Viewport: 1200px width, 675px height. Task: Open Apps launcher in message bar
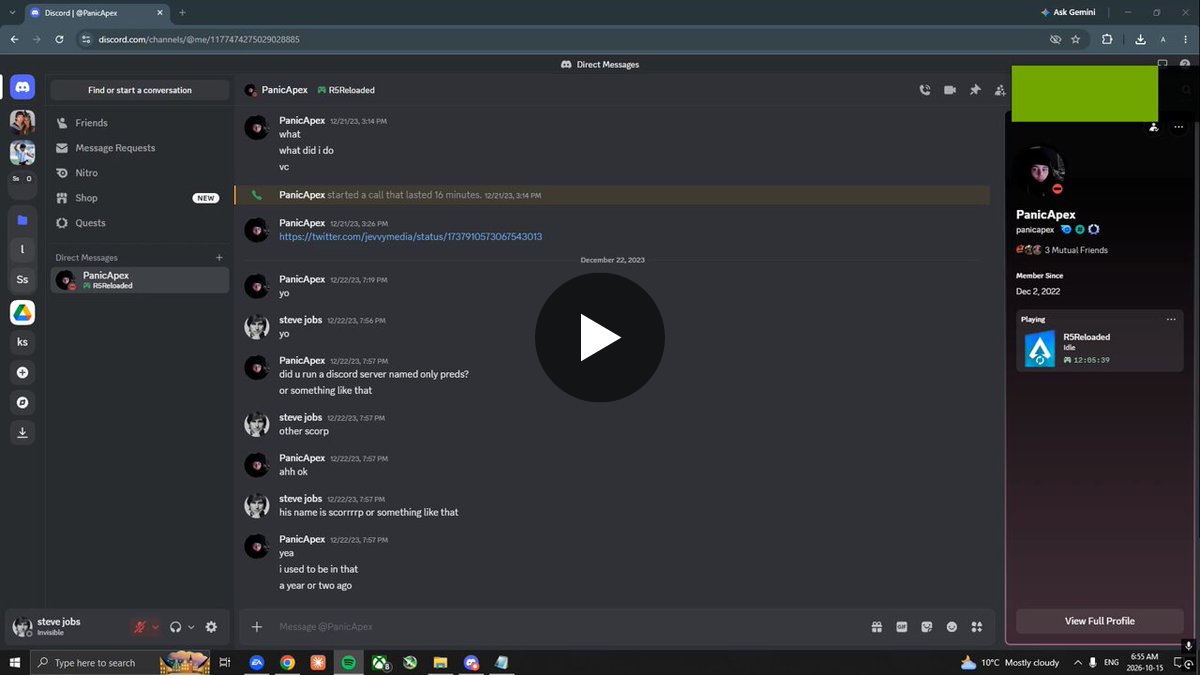point(977,627)
